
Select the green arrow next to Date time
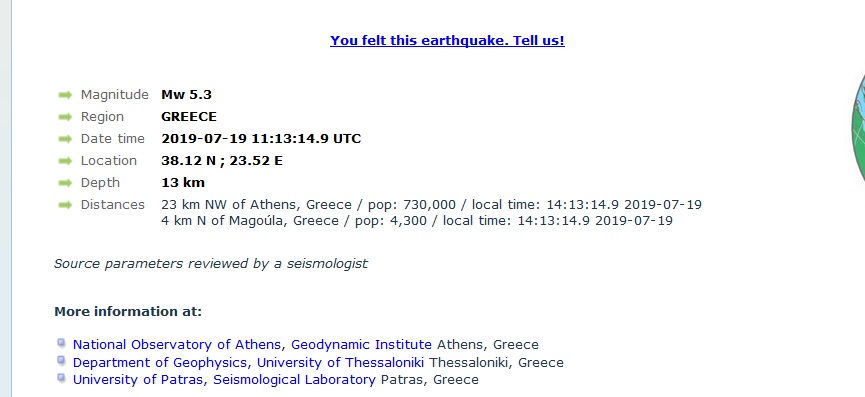(x=65, y=139)
